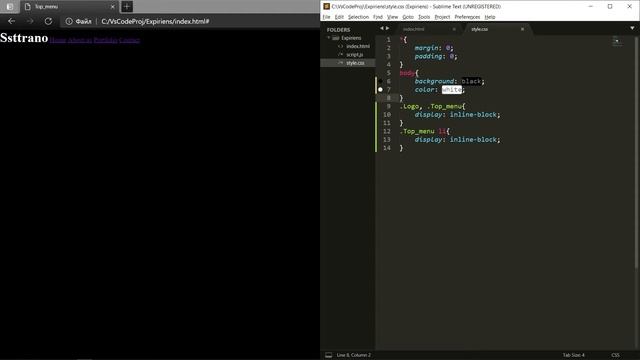The height and width of the screenshot is (360, 640).
Task: Click Line 8, Column 2 status text
Action: click(x=354, y=355)
